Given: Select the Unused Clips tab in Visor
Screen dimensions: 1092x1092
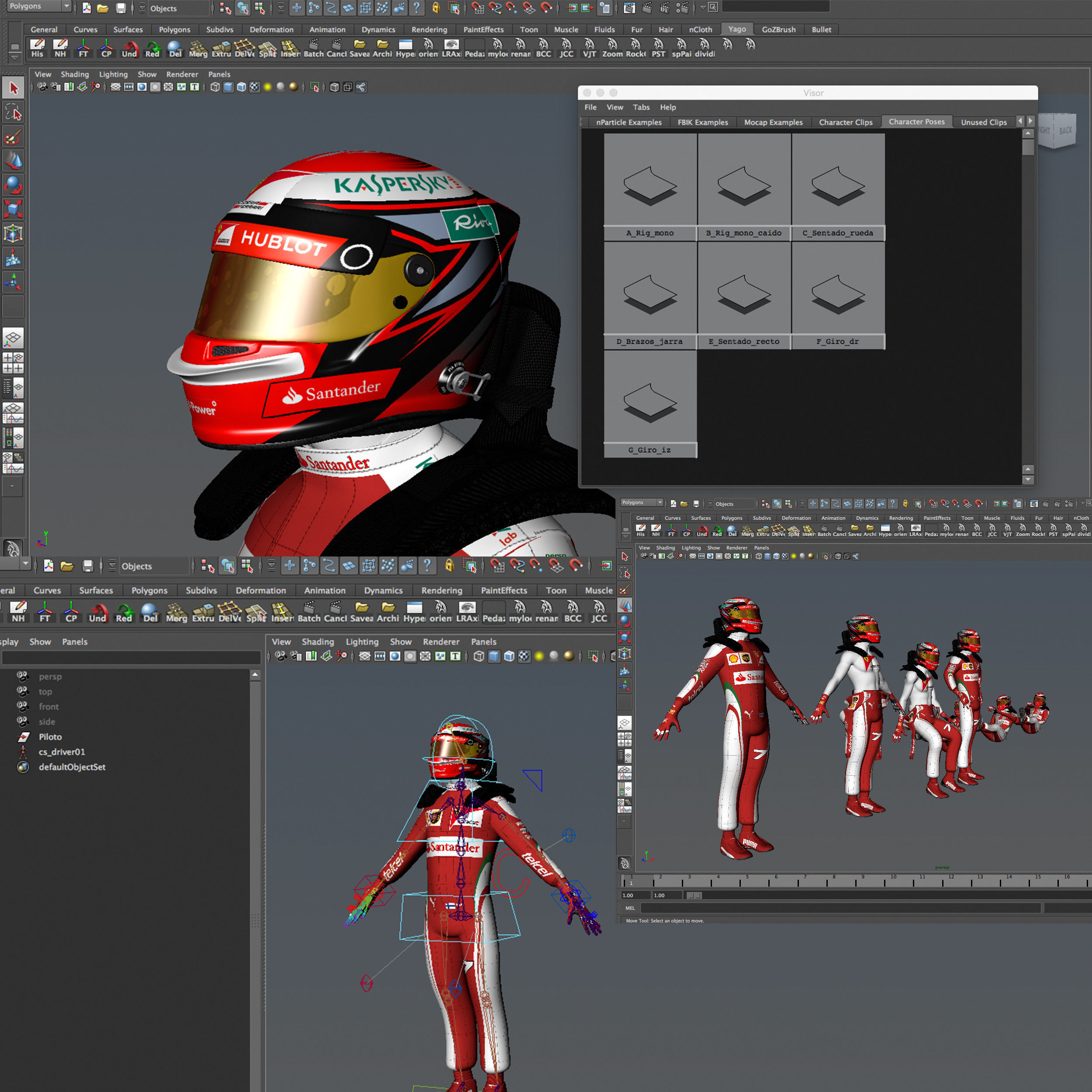Looking at the screenshot, I should pyautogui.click(x=984, y=122).
